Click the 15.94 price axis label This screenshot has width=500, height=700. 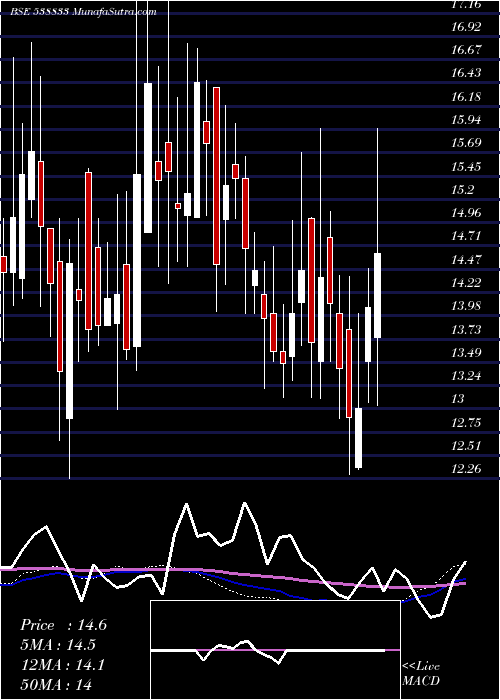click(x=466, y=120)
